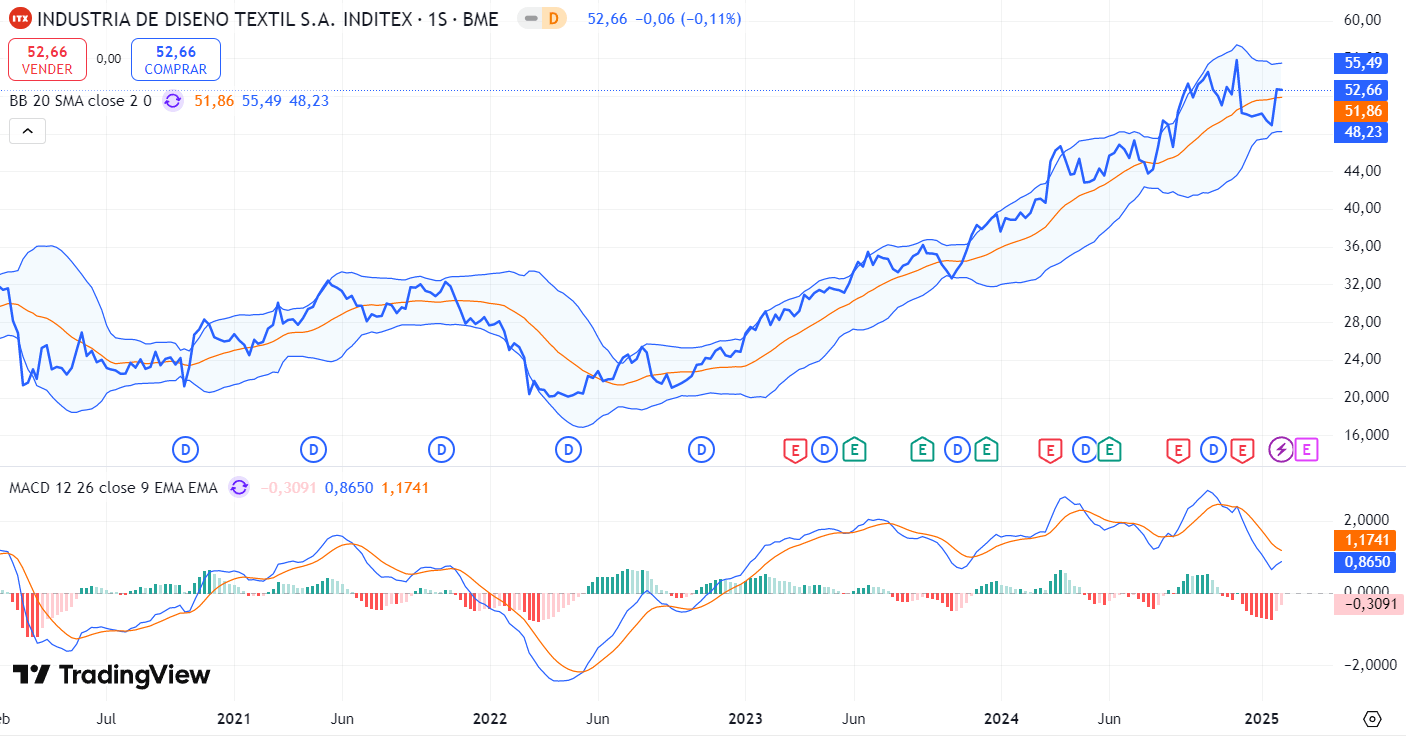Click the 36,00 price scale label
This screenshot has width=1406, height=736.
(1361, 246)
